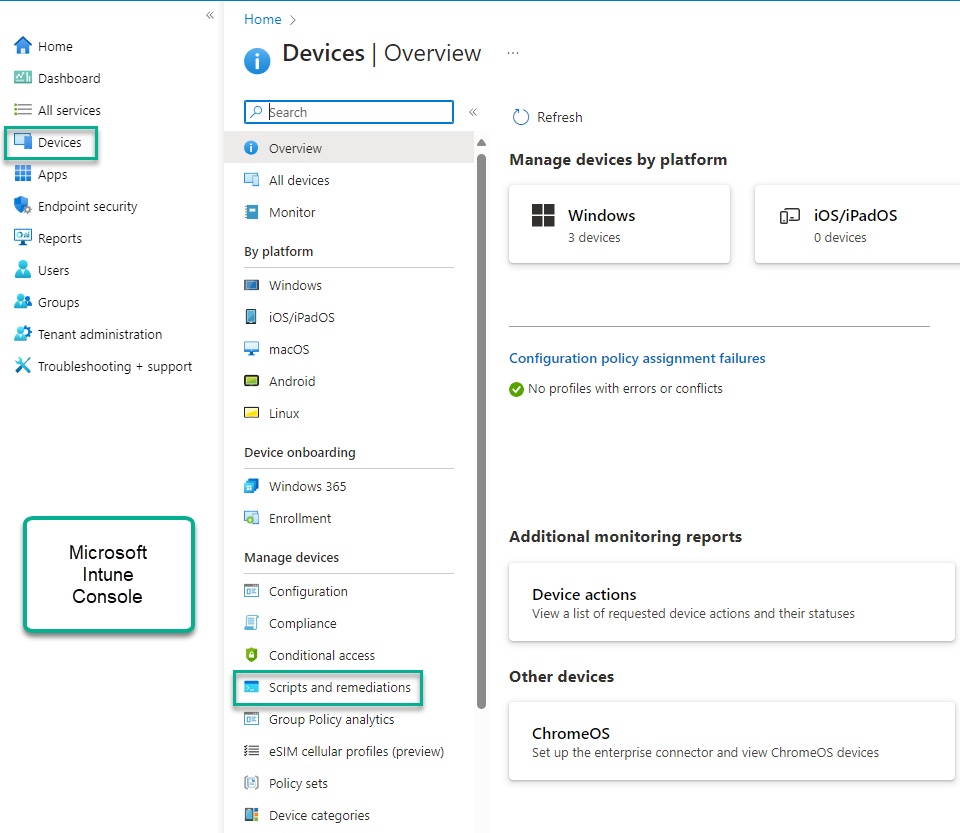
Task: Click the Home breadcrumb link
Action: [x=263, y=20]
